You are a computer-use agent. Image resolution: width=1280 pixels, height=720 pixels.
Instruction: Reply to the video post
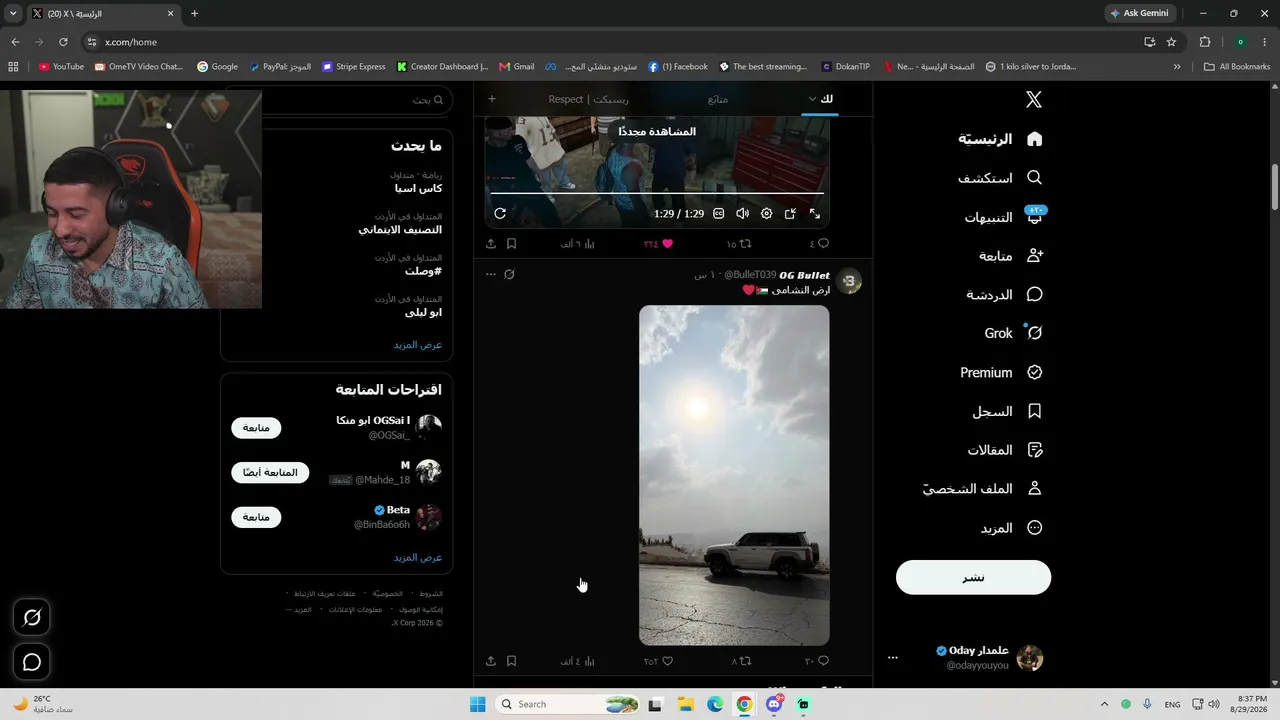point(819,244)
